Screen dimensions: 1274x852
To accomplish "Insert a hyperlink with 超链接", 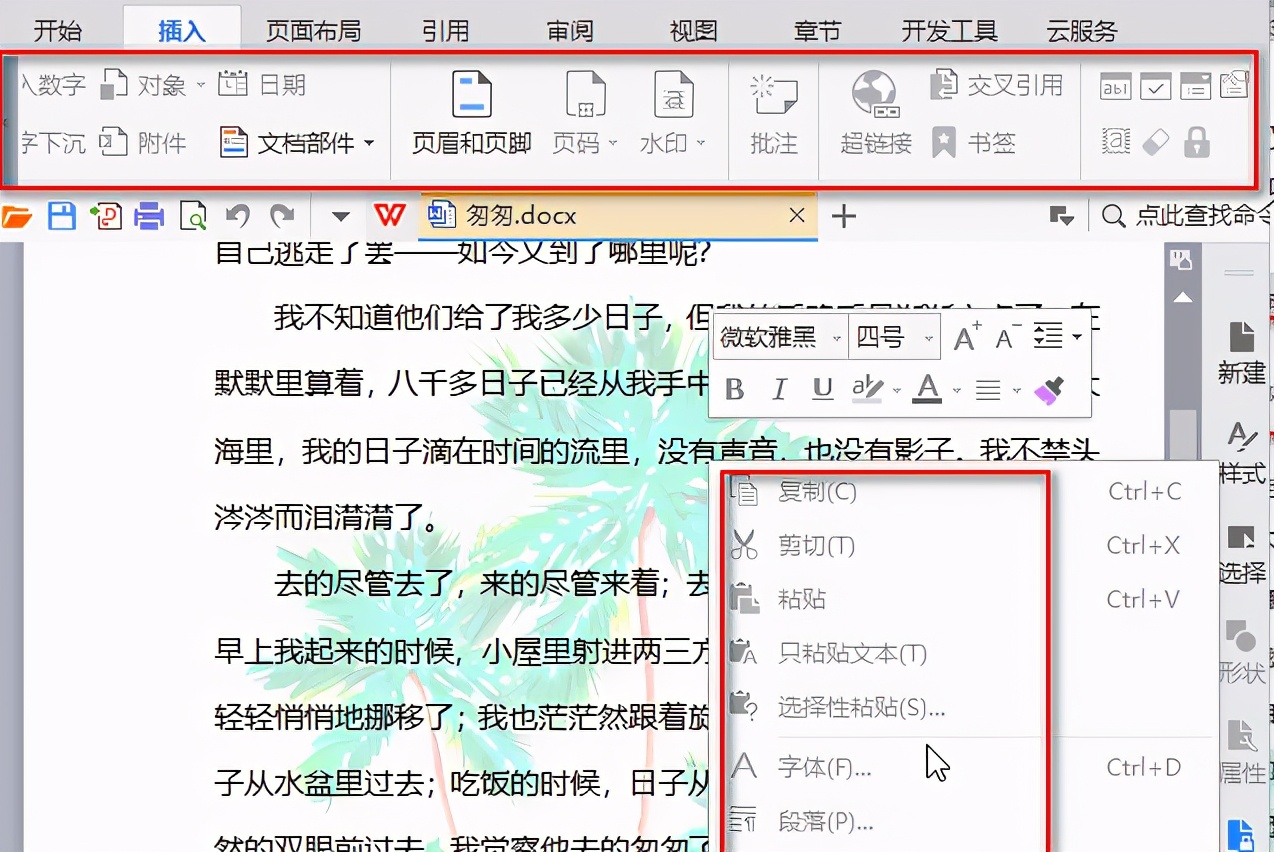I will (874, 115).
